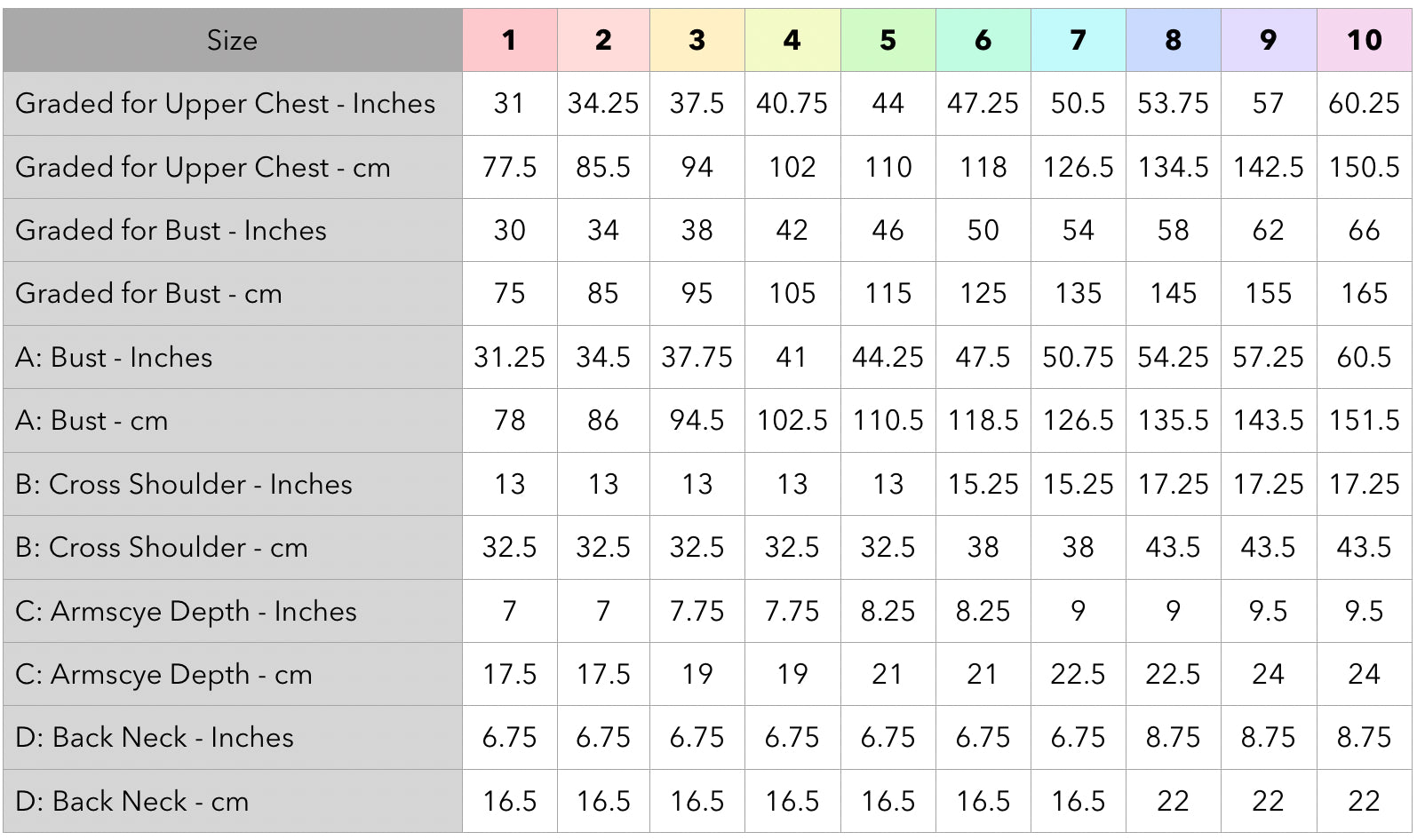Click the 54.25 bust inches value
Image resolution: width=1417 pixels, height=840 pixels.
point(1173,358)
